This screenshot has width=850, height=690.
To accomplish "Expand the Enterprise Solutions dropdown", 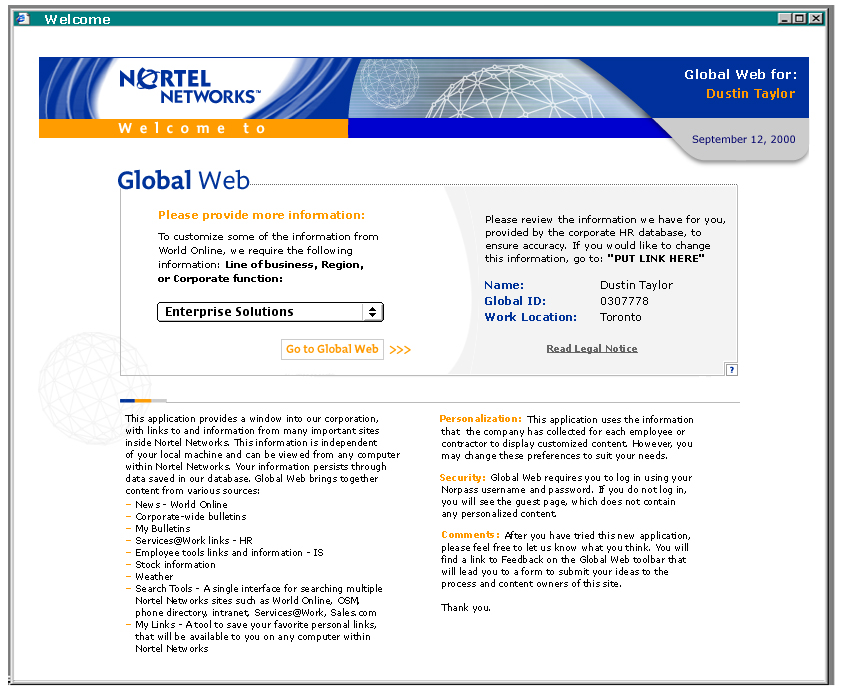I will (x=269, y=312).
